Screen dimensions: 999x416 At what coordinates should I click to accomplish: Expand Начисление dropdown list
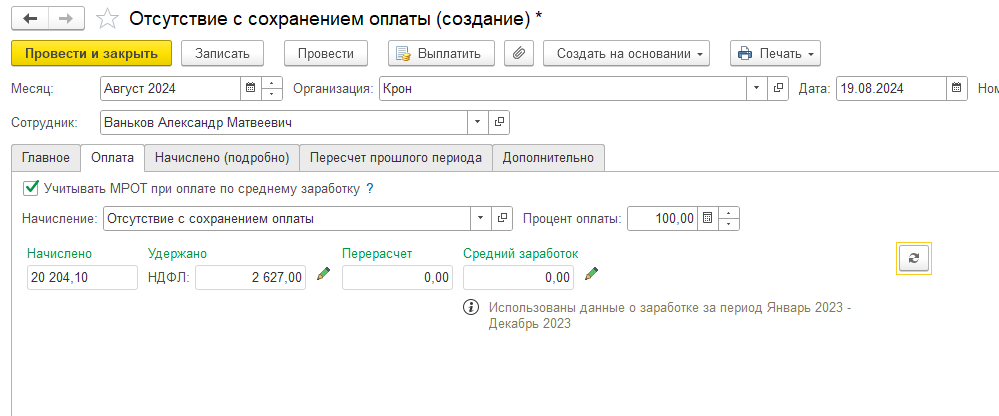(x=481, y=219)
